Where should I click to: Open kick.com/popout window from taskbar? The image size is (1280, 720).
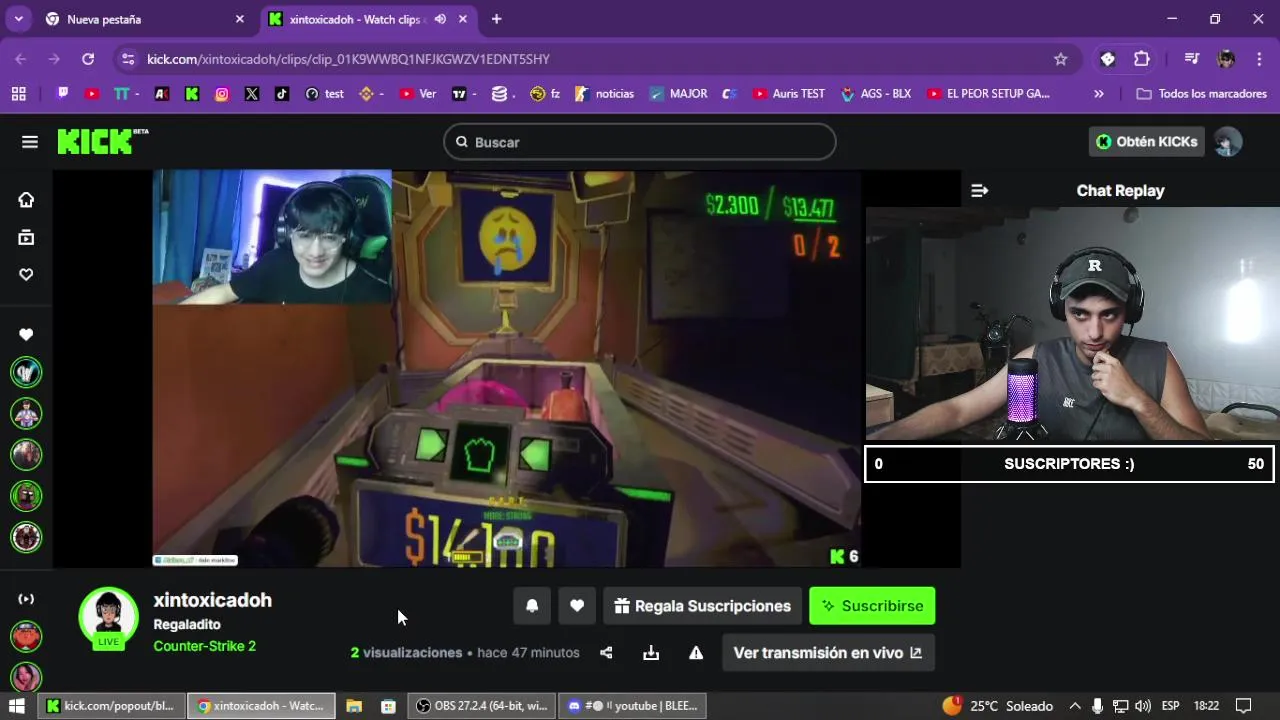[111, 706]
